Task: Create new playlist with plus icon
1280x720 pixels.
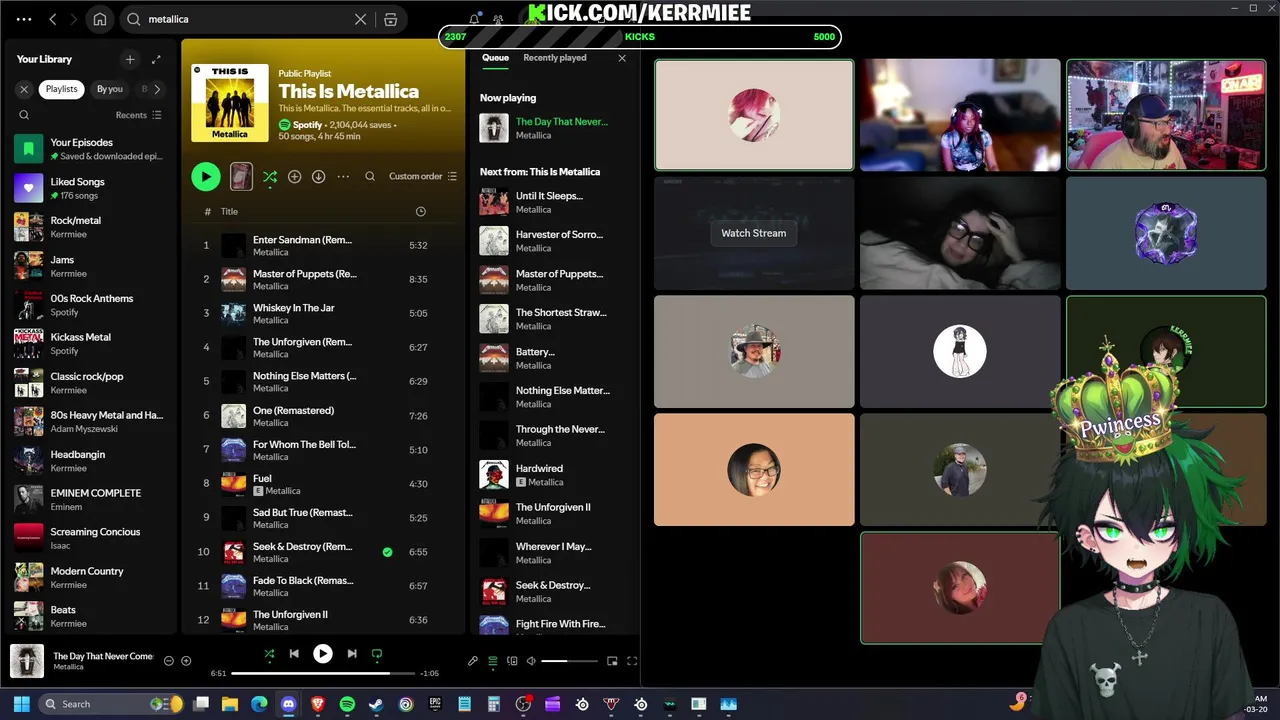Action: pyautogui.click(x=130, y=59)
